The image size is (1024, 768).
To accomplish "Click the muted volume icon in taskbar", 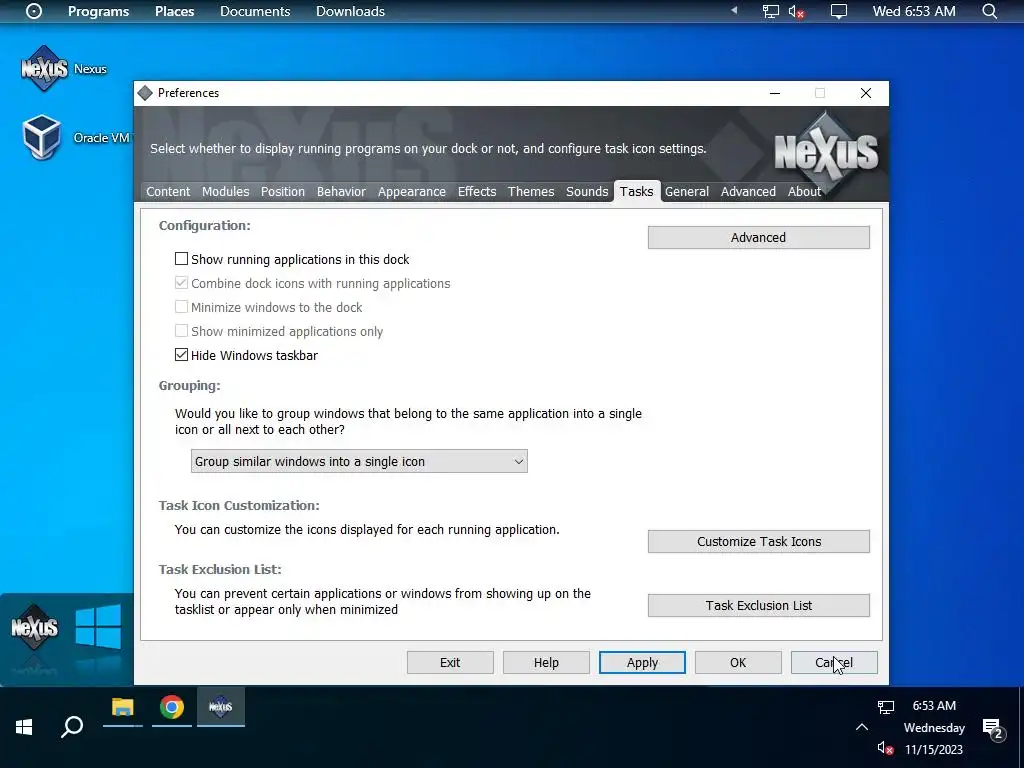I will point(885,748).
